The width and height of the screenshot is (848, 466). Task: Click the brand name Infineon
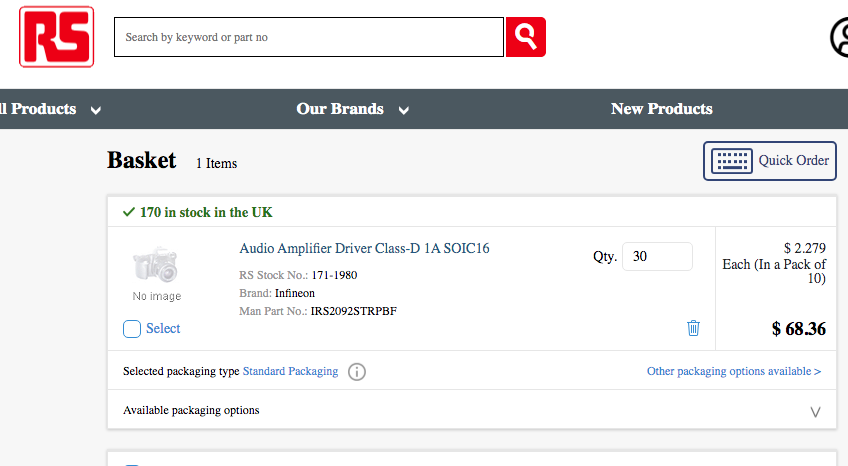pyautogui.click(x=295, y=293)
